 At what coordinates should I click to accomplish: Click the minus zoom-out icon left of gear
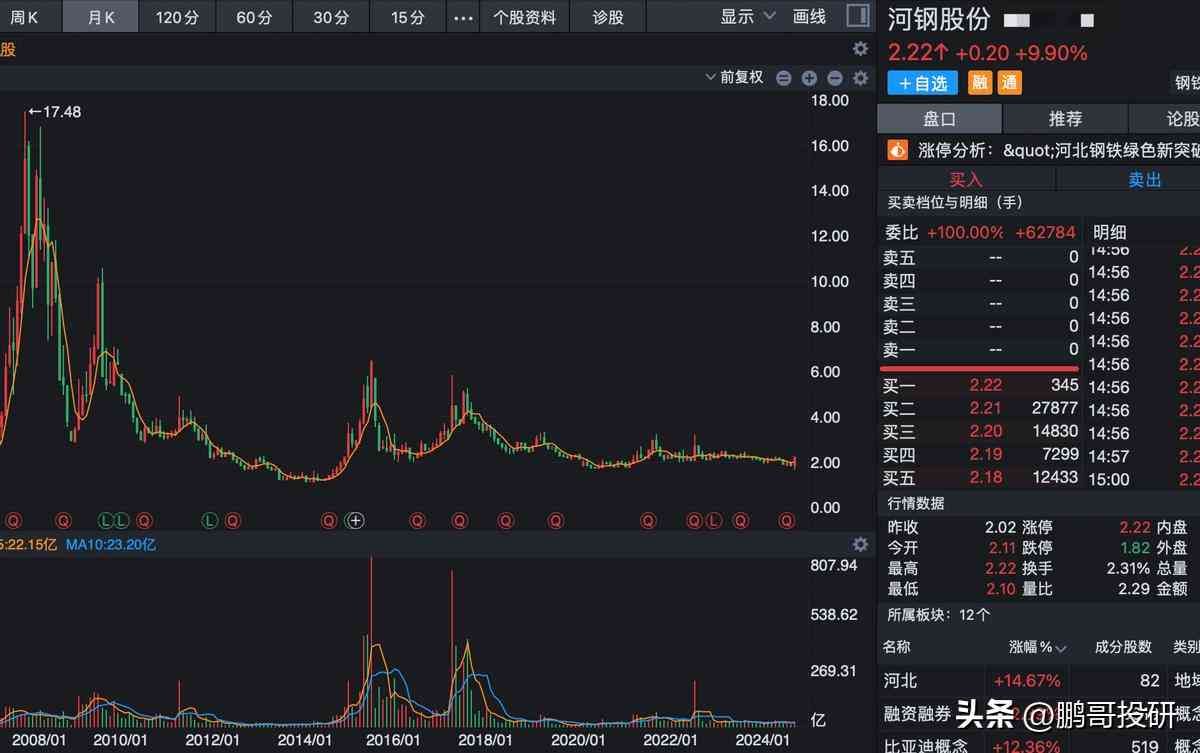(x=834, y=78)
